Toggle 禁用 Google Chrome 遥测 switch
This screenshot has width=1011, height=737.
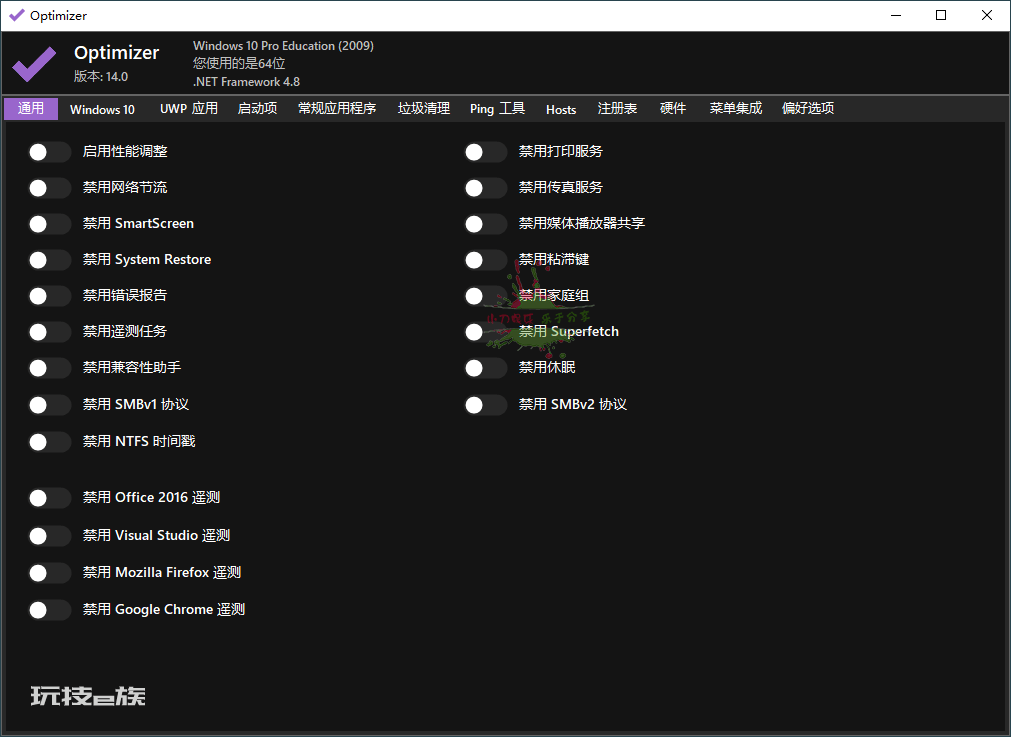tap(50, 610)
